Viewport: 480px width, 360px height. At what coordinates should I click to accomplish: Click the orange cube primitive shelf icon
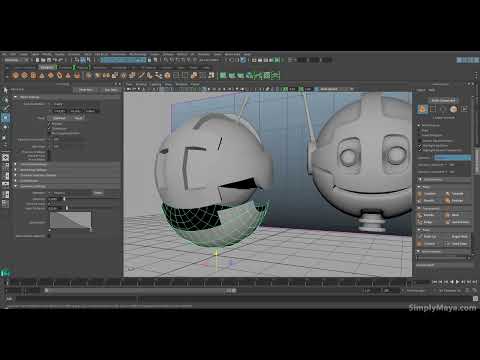pos(33,76)
